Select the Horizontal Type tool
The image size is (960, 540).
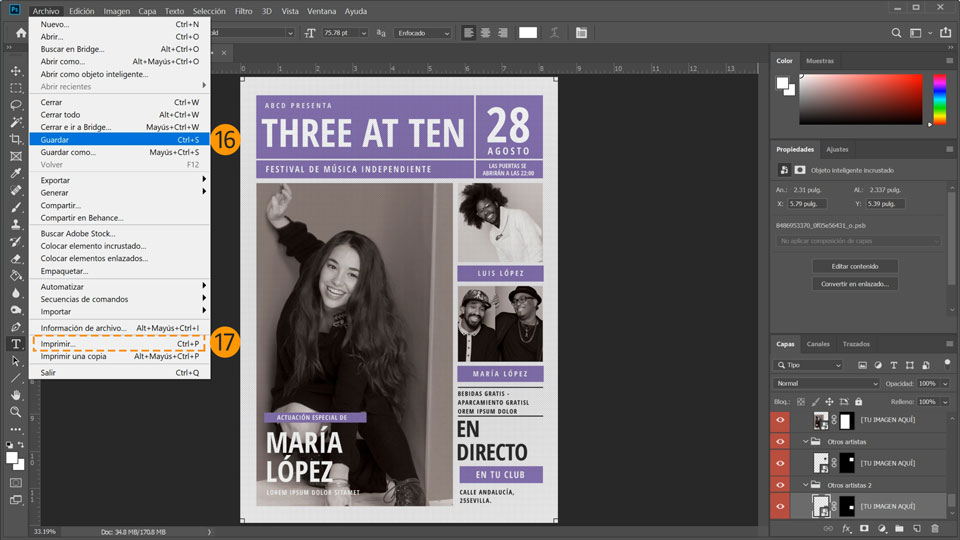point(16,343)
